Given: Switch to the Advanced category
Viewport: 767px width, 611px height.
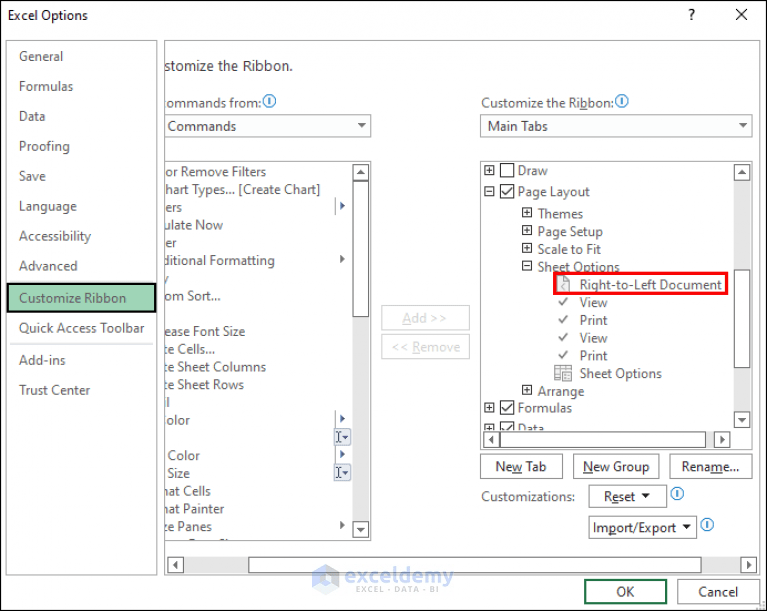Looking at the screenshot, I should [x=48, y=266].
